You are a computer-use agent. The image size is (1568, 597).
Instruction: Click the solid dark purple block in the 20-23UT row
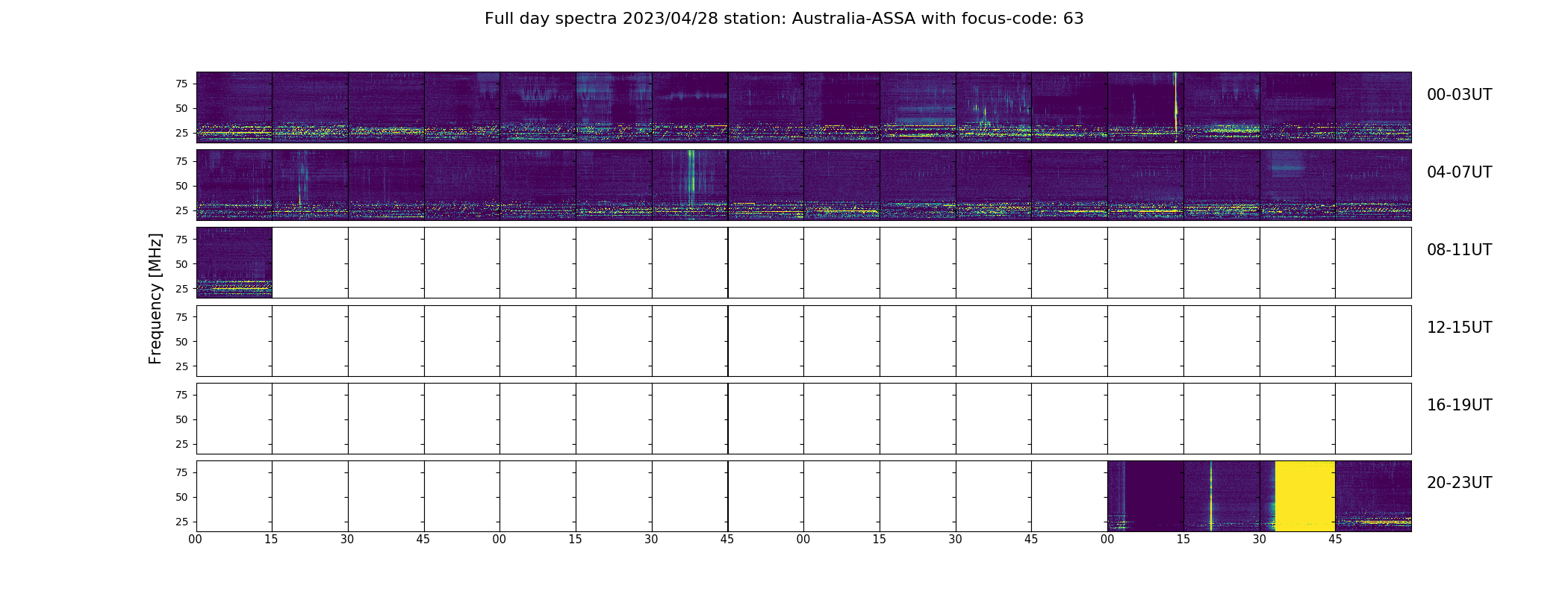(x=1154, y=496)
